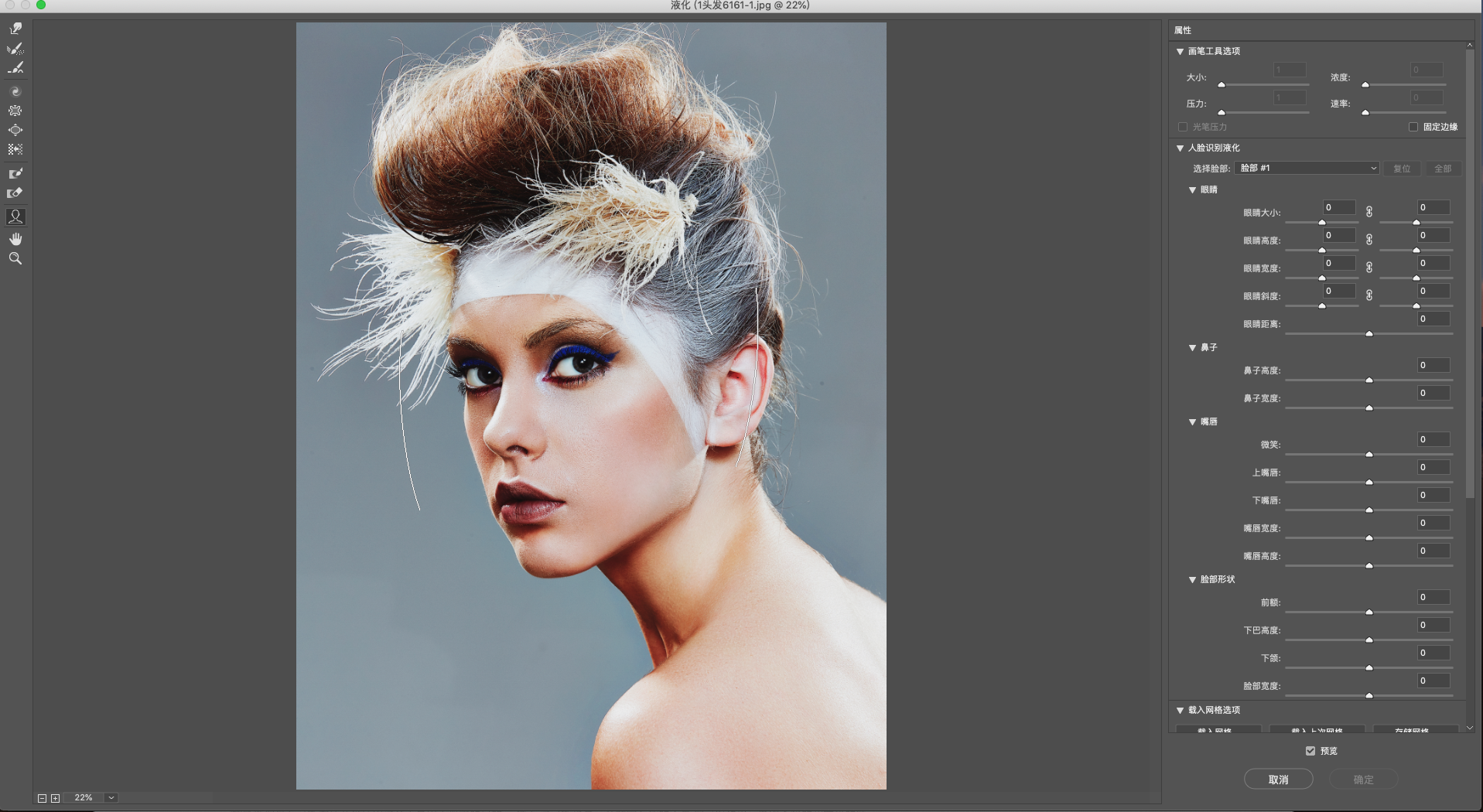Select the Pucker tool
This screenshot has height=812, width=1483.
15,111
